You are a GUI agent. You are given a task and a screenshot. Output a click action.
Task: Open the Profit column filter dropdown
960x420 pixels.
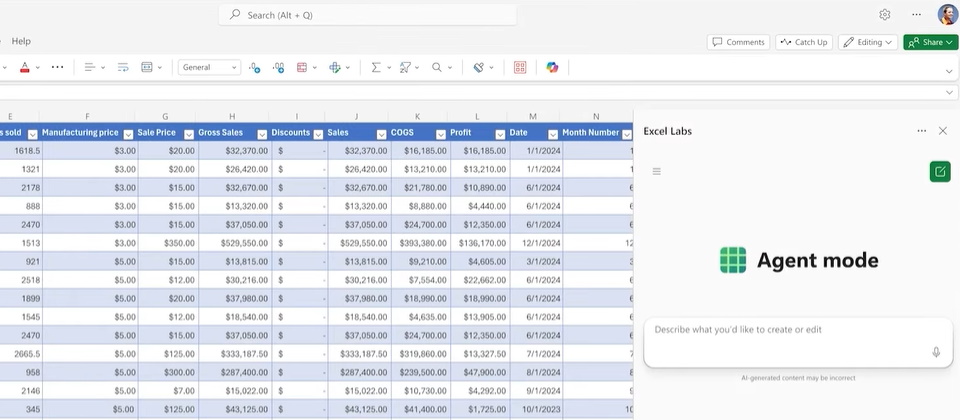tap(498, 133)
